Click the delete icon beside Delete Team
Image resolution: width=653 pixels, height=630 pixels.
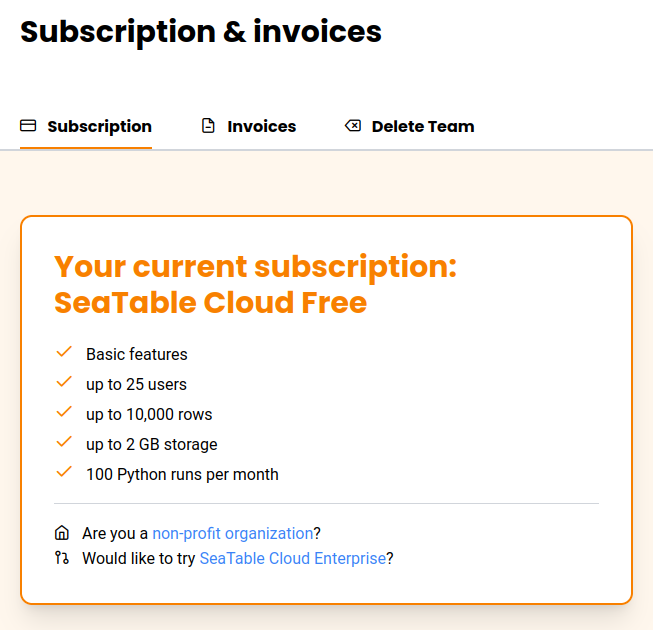coord(353,126)
